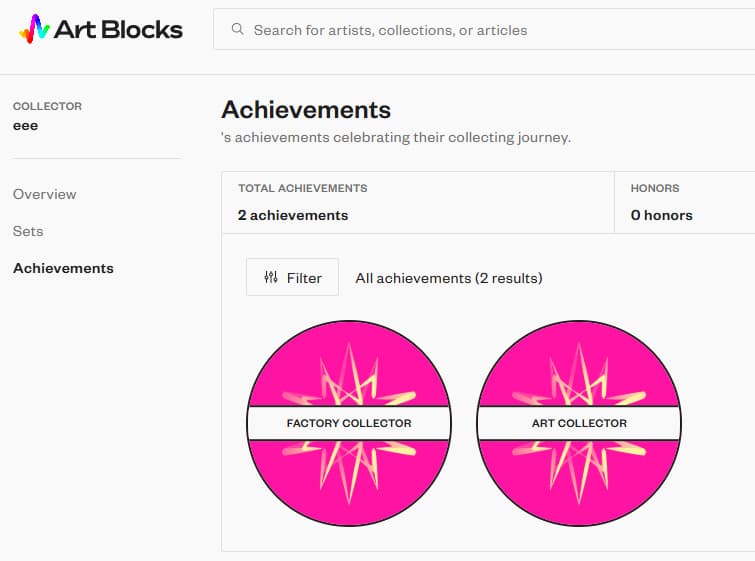Open the Sets section in the sidebar
Image resolution: width=755 pixels, height=561 pixels.
tap(28, 231)
